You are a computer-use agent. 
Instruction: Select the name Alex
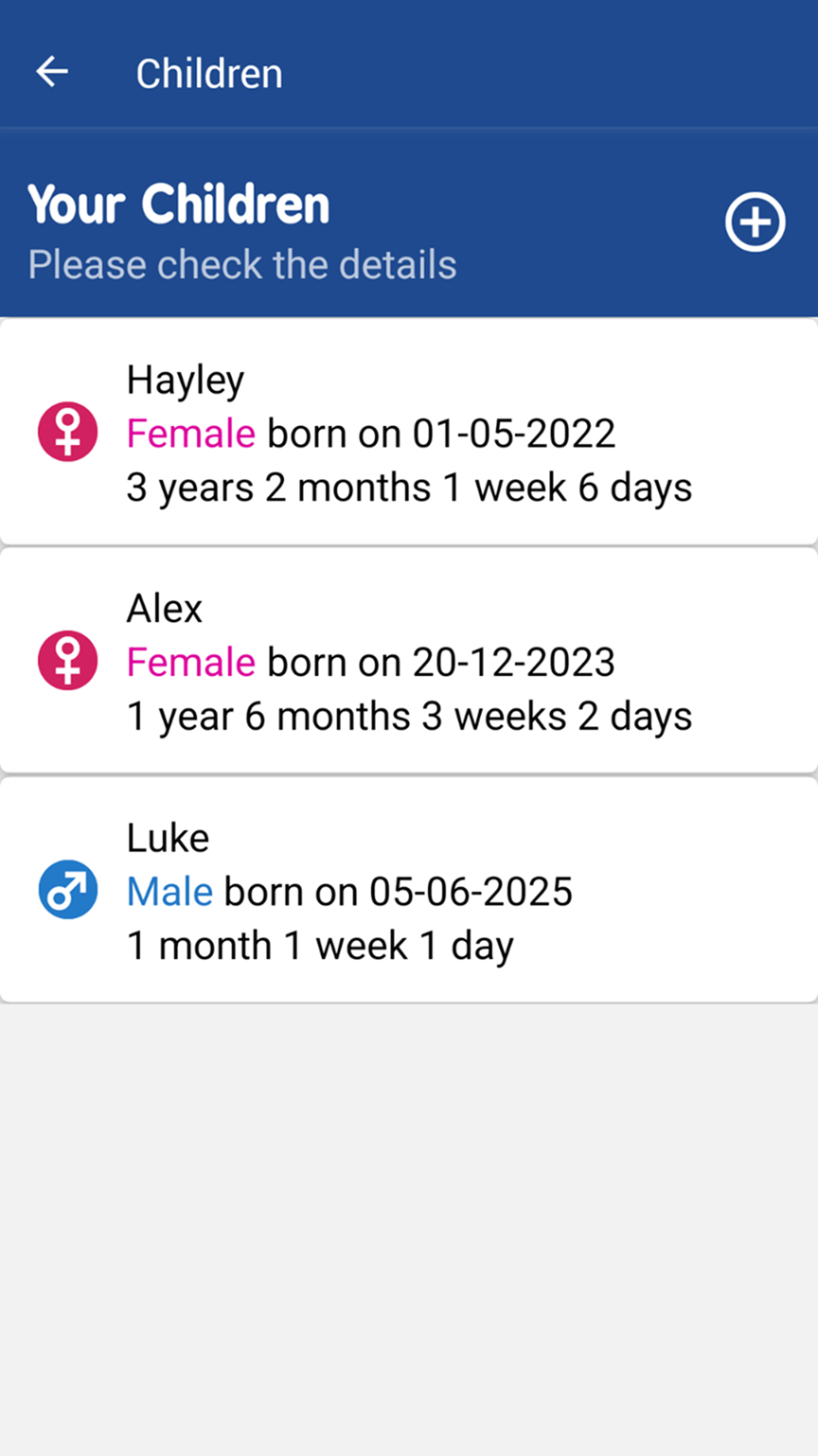[x=165, y=609]
